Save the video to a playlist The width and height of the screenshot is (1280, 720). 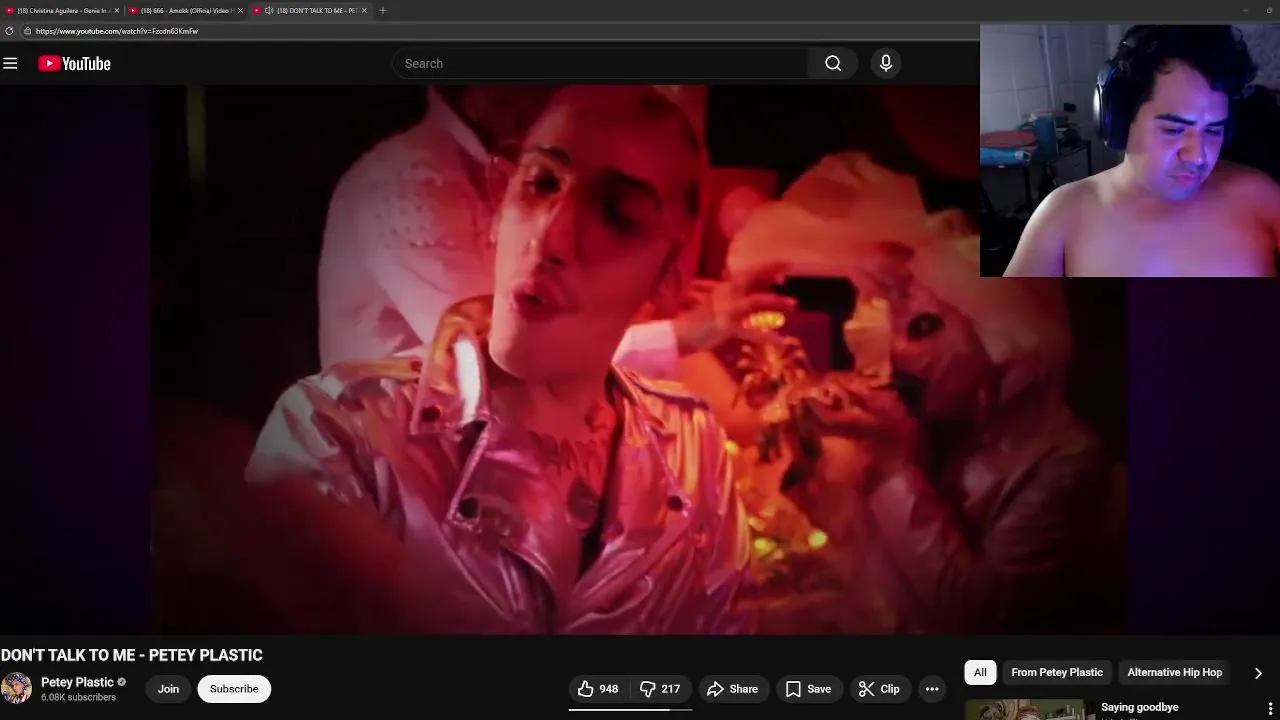click(x=808, y=689)
